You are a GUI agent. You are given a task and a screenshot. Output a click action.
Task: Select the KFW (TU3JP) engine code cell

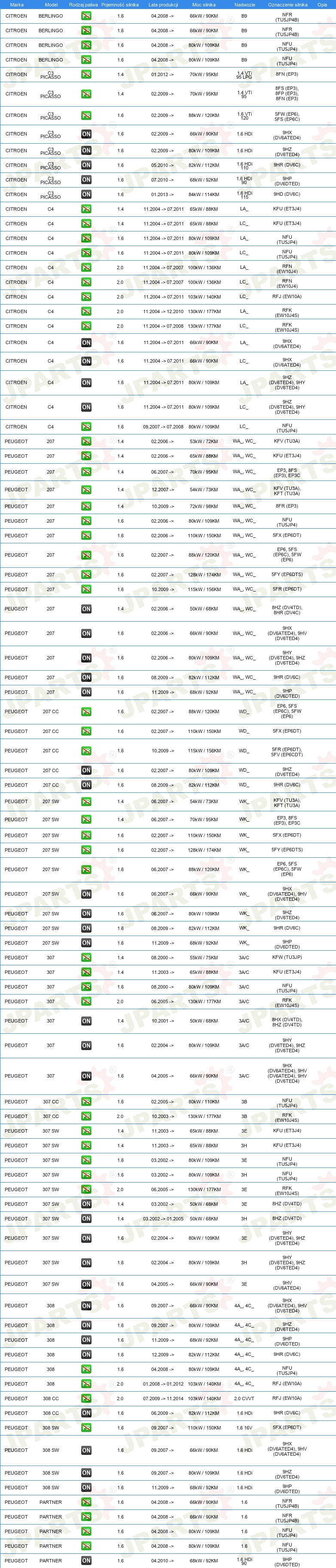point(287,958)
